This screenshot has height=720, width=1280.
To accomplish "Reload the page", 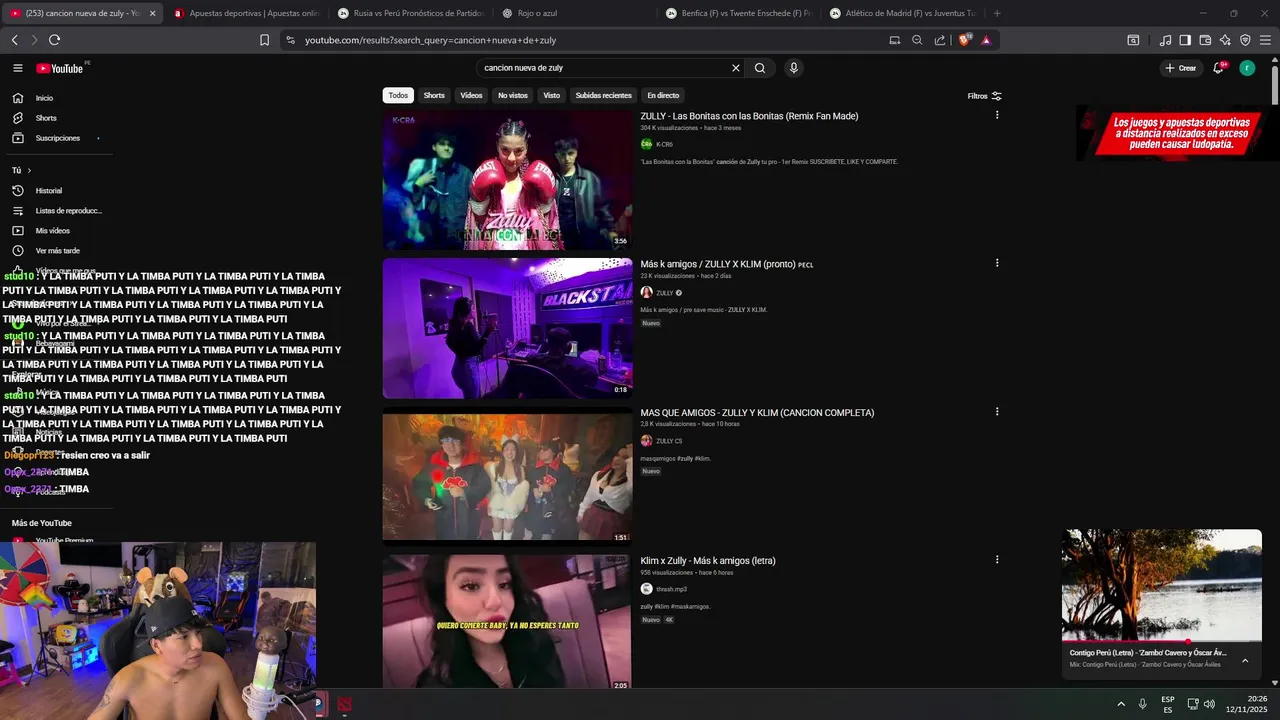I will pyautogui.click(x=54, y=40).
